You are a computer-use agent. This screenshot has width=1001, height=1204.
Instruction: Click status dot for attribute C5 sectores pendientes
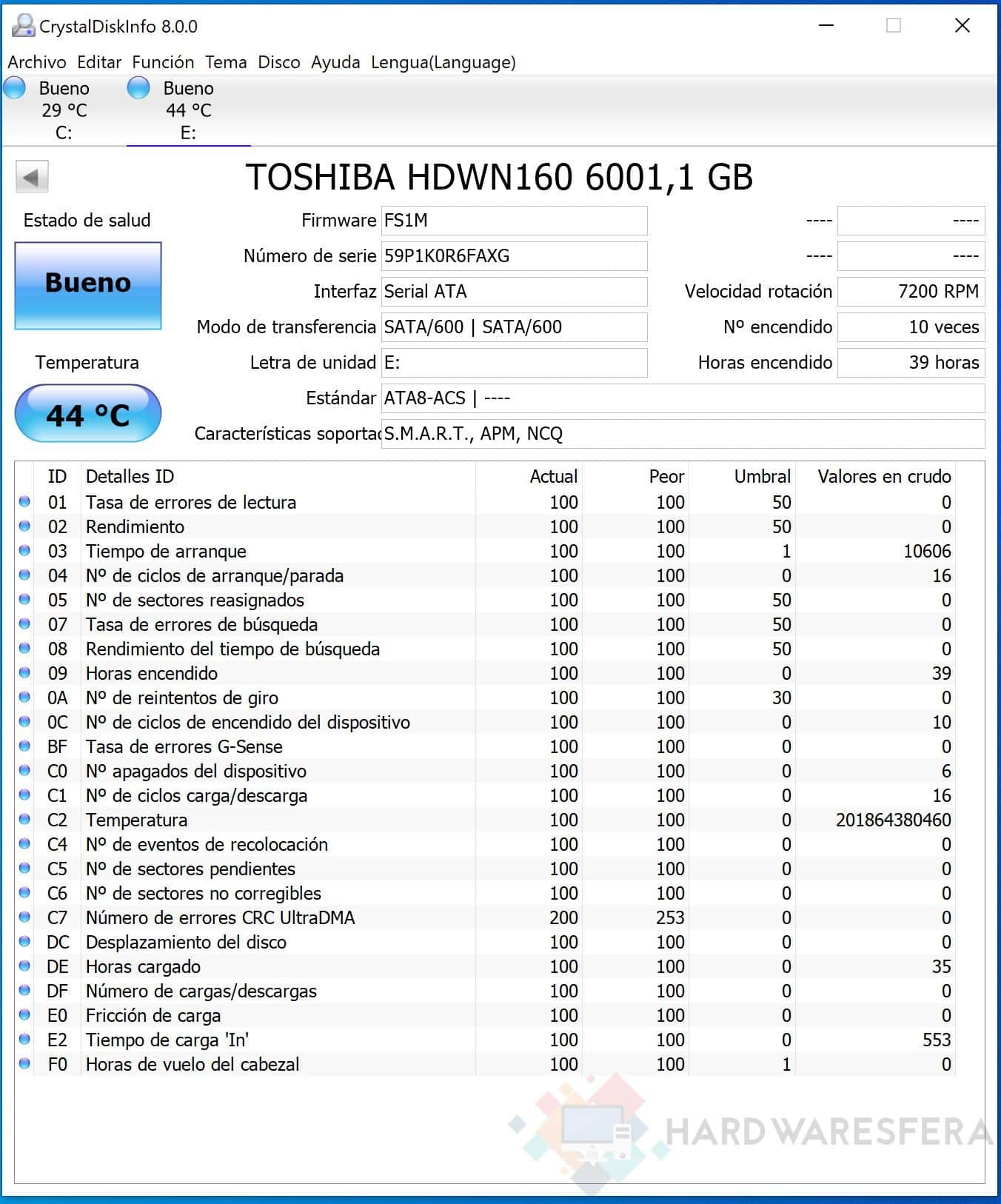tap(24, 869)
